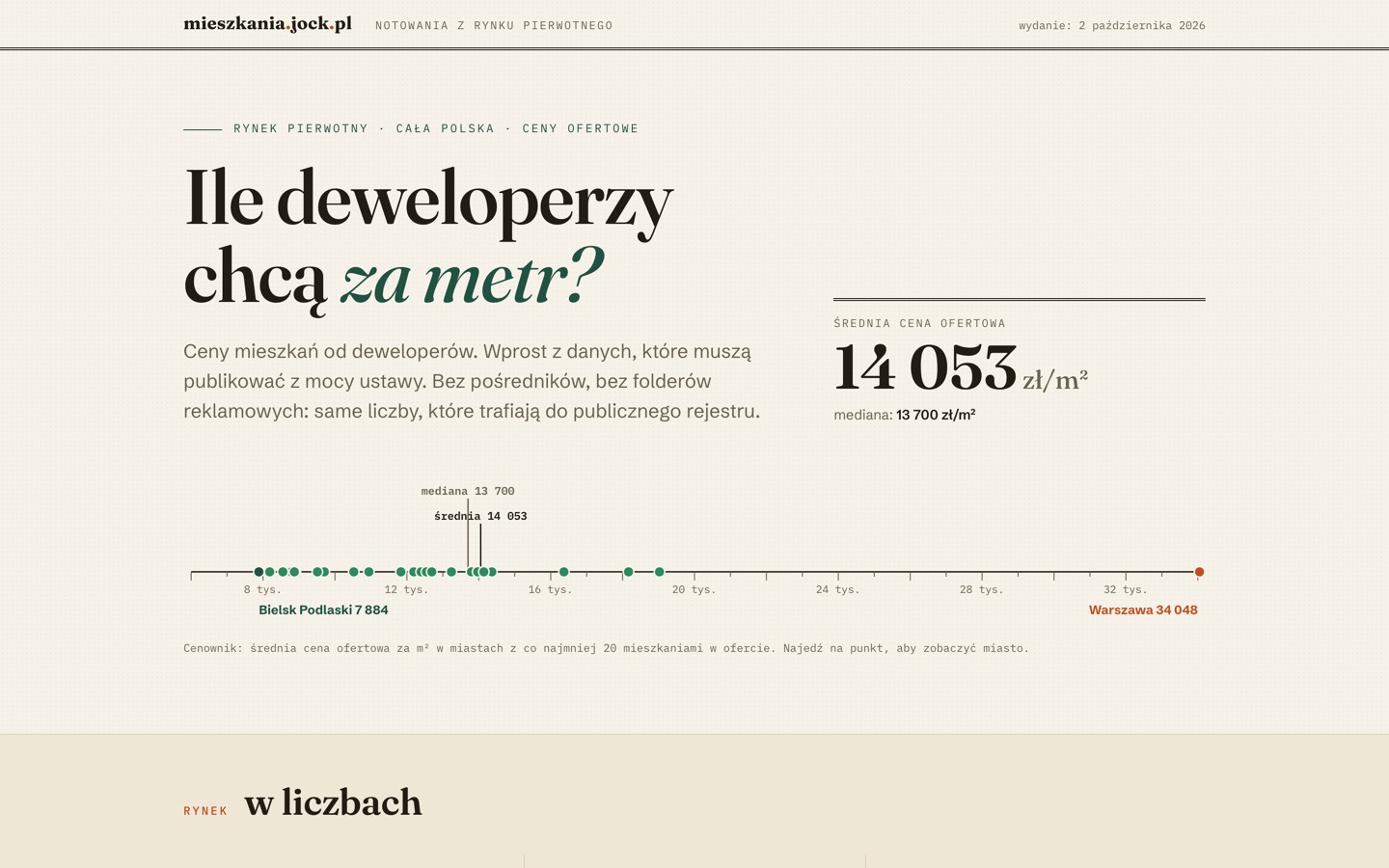Click the "Bielsk Podlaski 7 884" chart label
Screen dimensions: 1389x868
tap(323, 610)
